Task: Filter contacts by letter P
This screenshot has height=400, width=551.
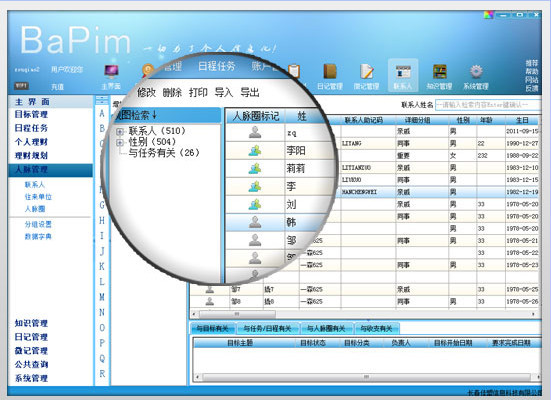Action: point(102,343)
